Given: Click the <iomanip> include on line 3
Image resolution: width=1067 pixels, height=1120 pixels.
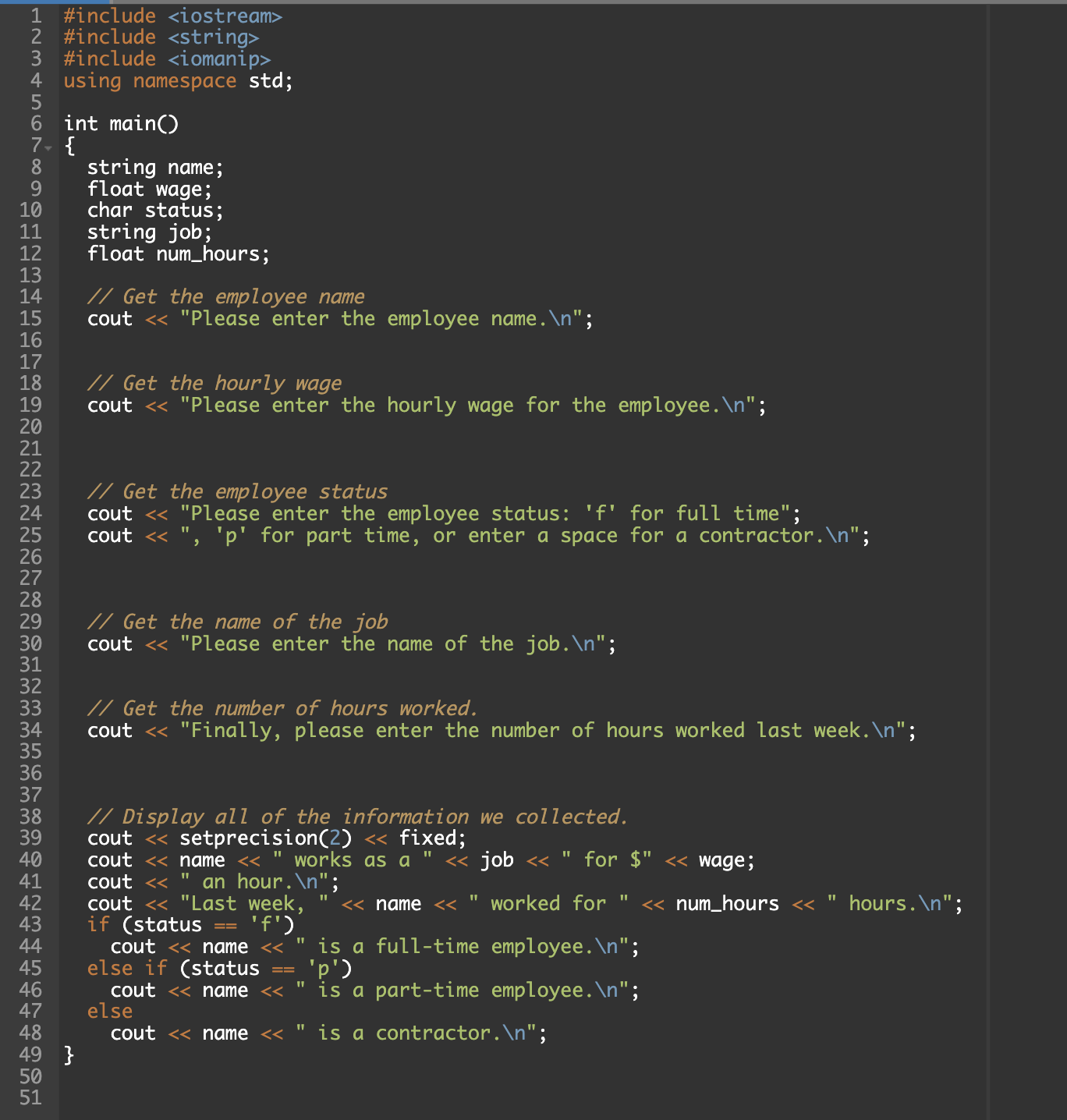Looking at the screenshot, I should 220,58.
